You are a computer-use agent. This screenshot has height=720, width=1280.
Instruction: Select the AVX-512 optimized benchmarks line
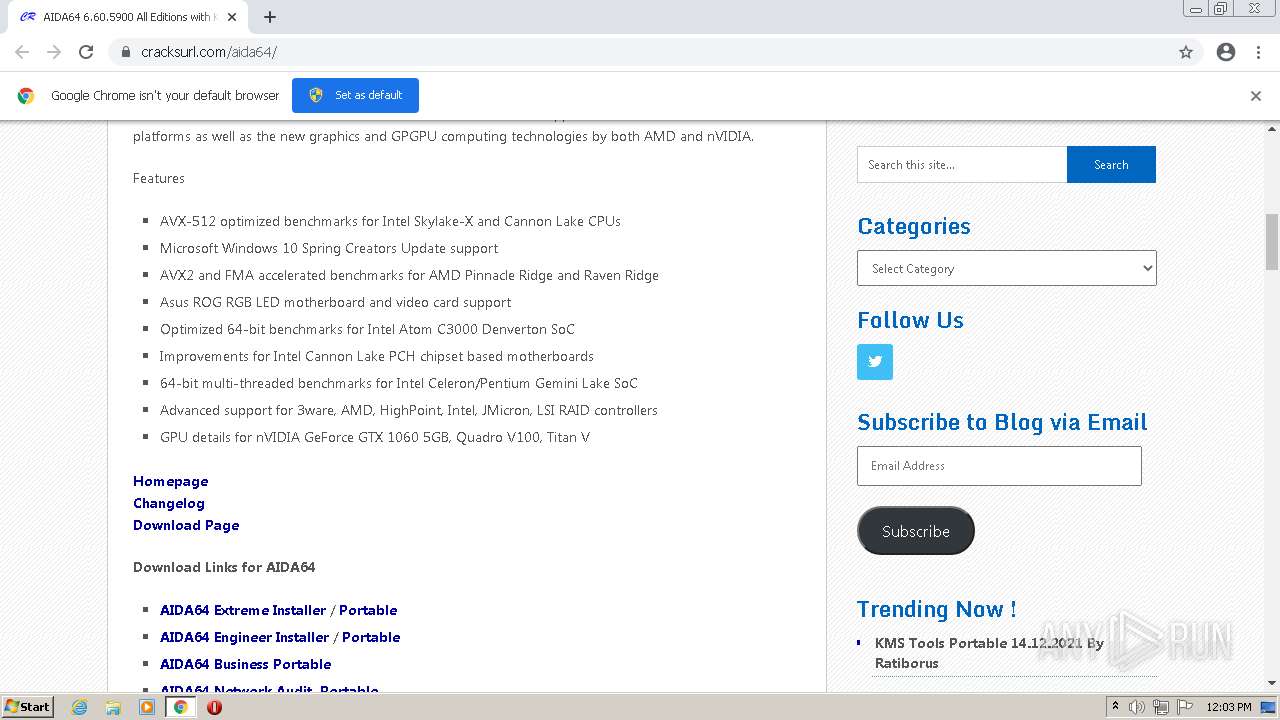(x=390, y=221)
